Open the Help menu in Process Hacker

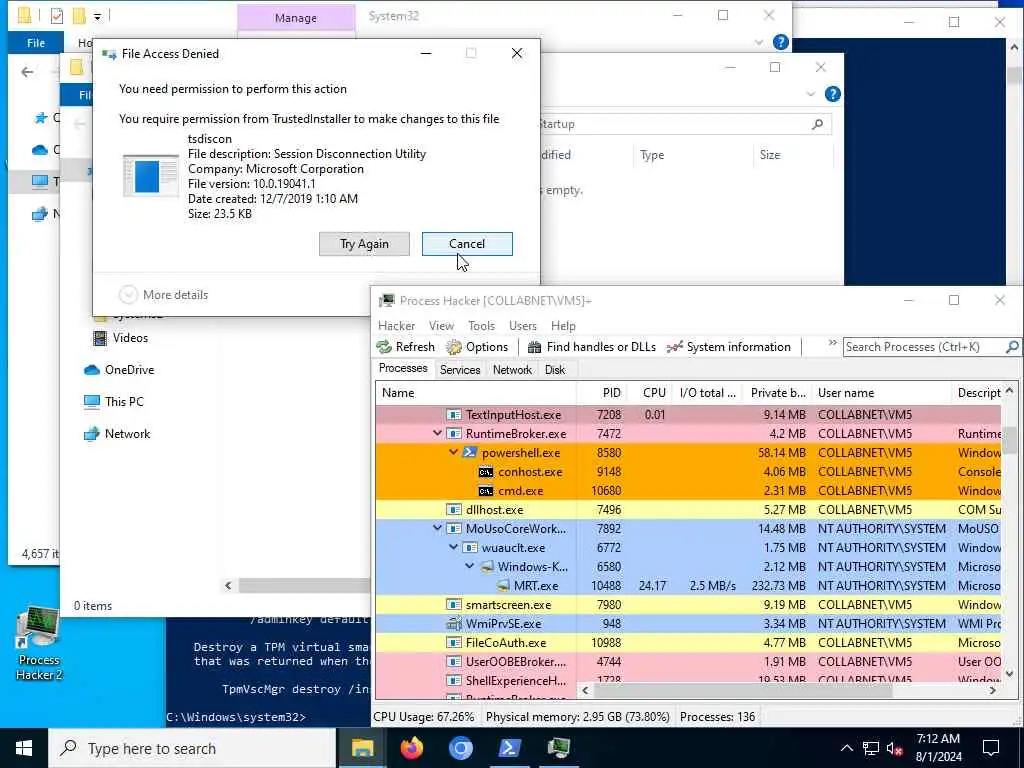[563, 325]
